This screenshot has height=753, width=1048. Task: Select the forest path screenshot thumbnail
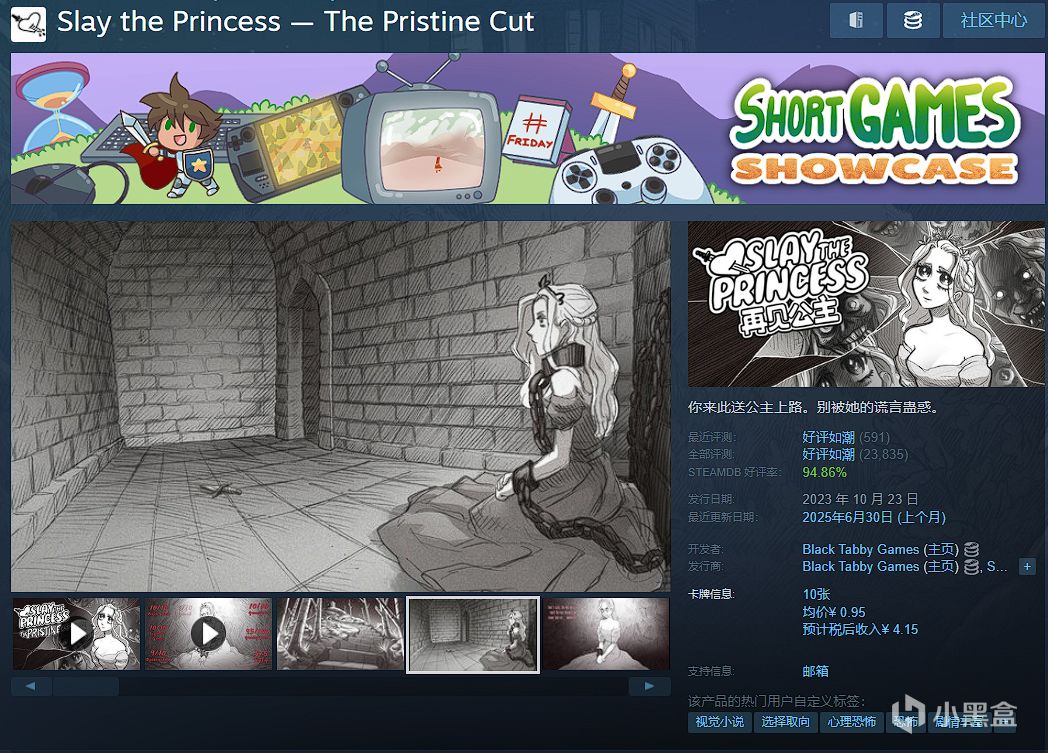[340, 633]
